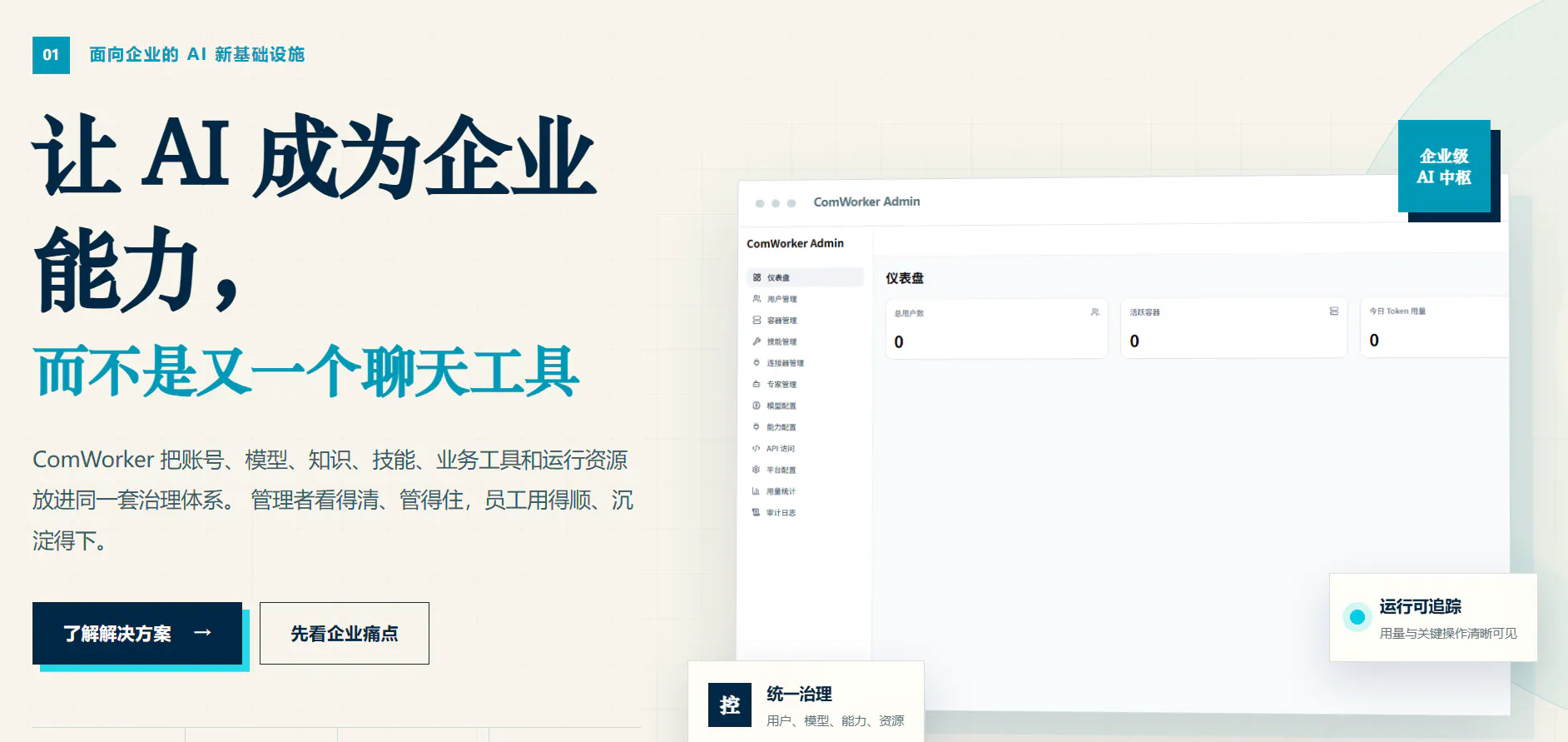Click the plug icon beside 连接器管理

click(x=757, y=362)
